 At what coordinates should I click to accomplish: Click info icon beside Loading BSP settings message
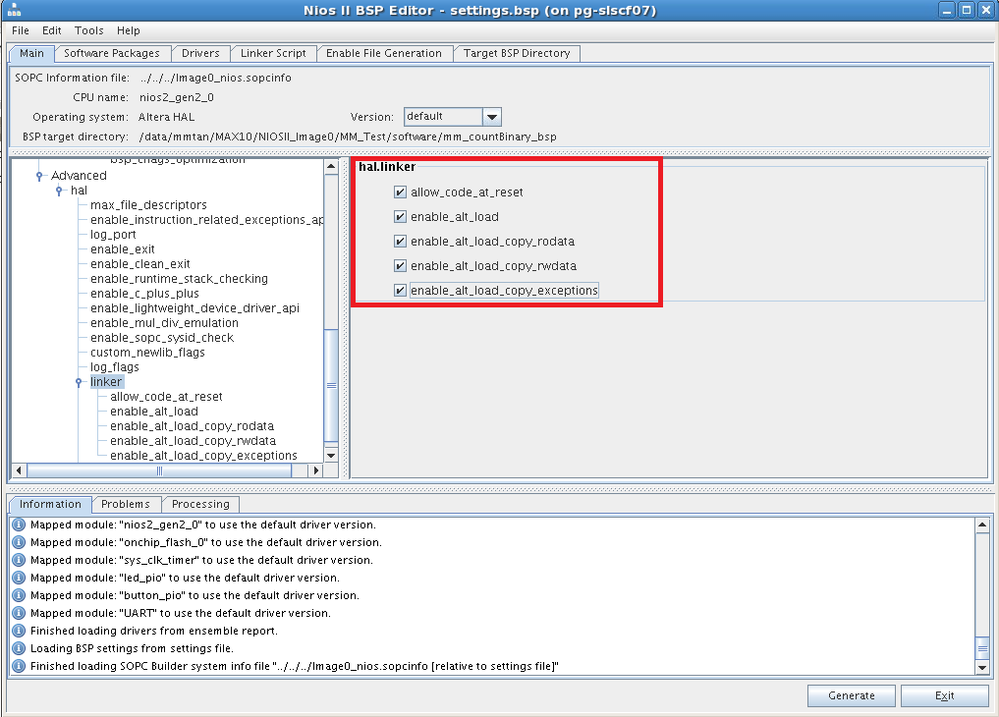coord(18,648)
